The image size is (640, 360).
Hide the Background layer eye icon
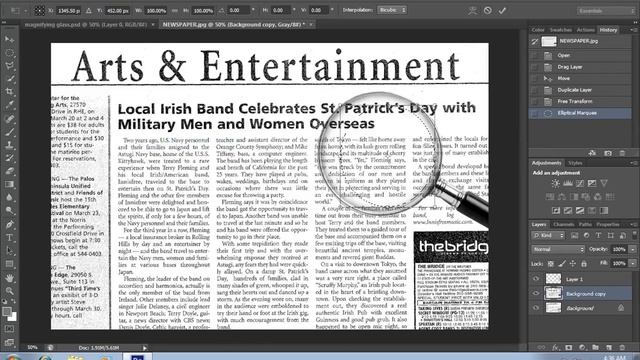coord(536,308)
